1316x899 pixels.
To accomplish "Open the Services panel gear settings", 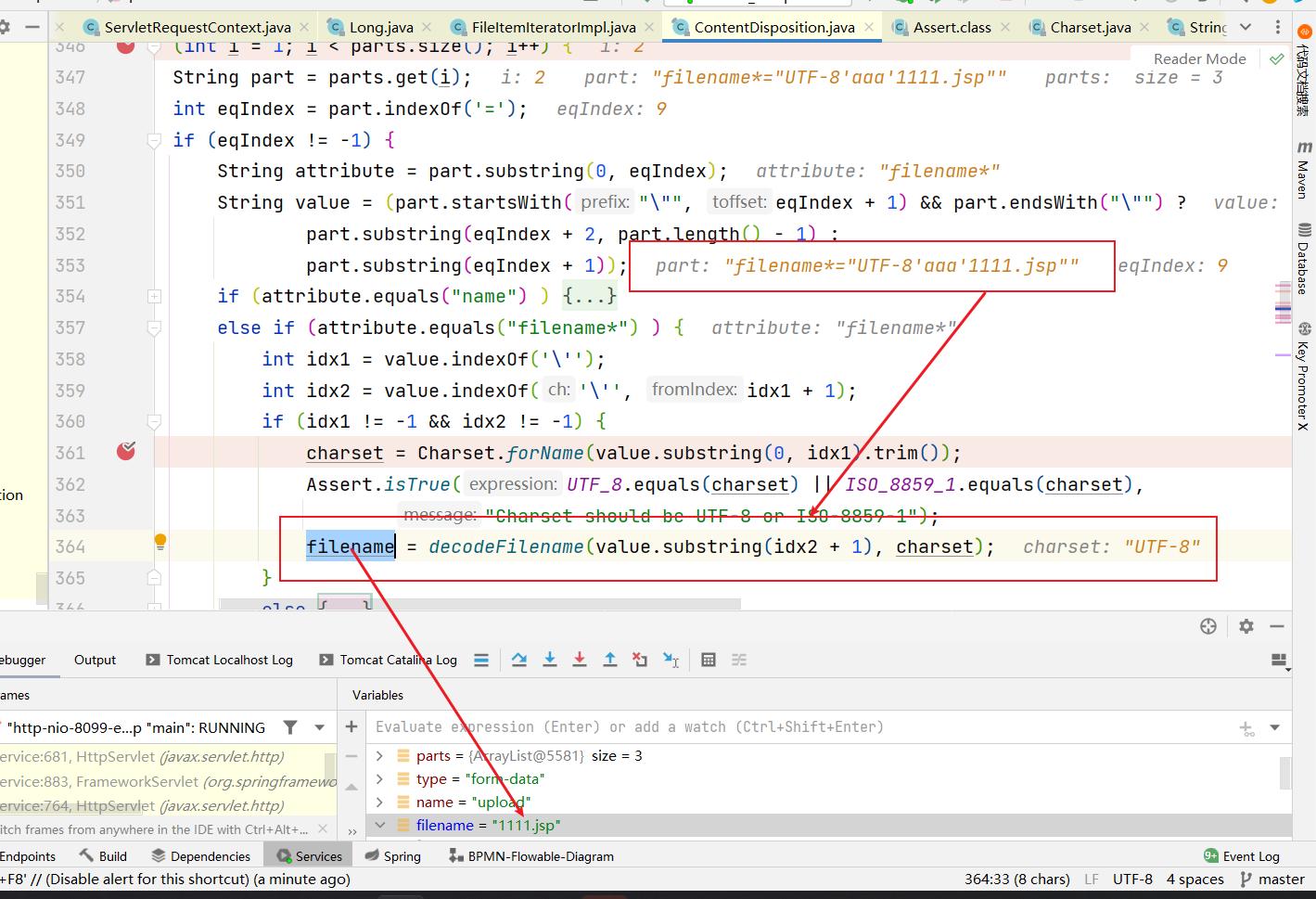I will (1246, 626).
